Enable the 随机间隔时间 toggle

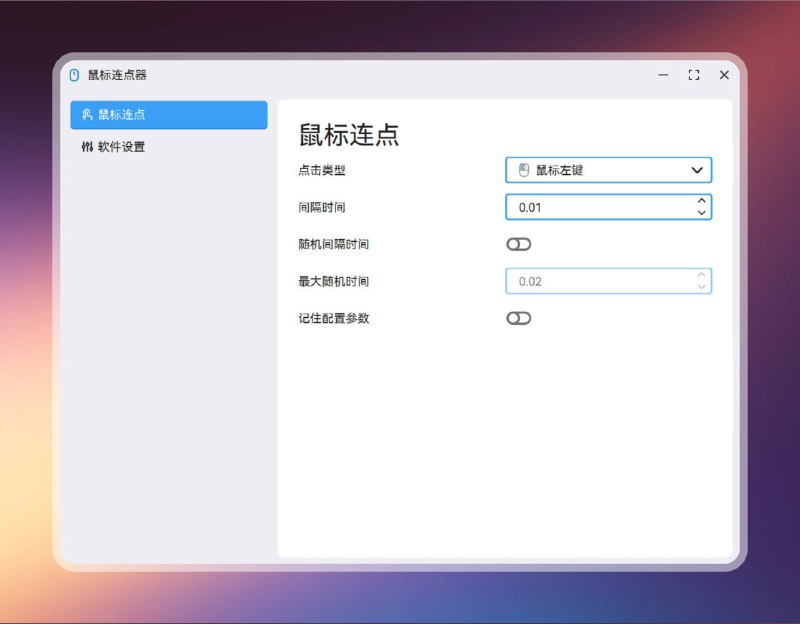click(x=519, y=244)
